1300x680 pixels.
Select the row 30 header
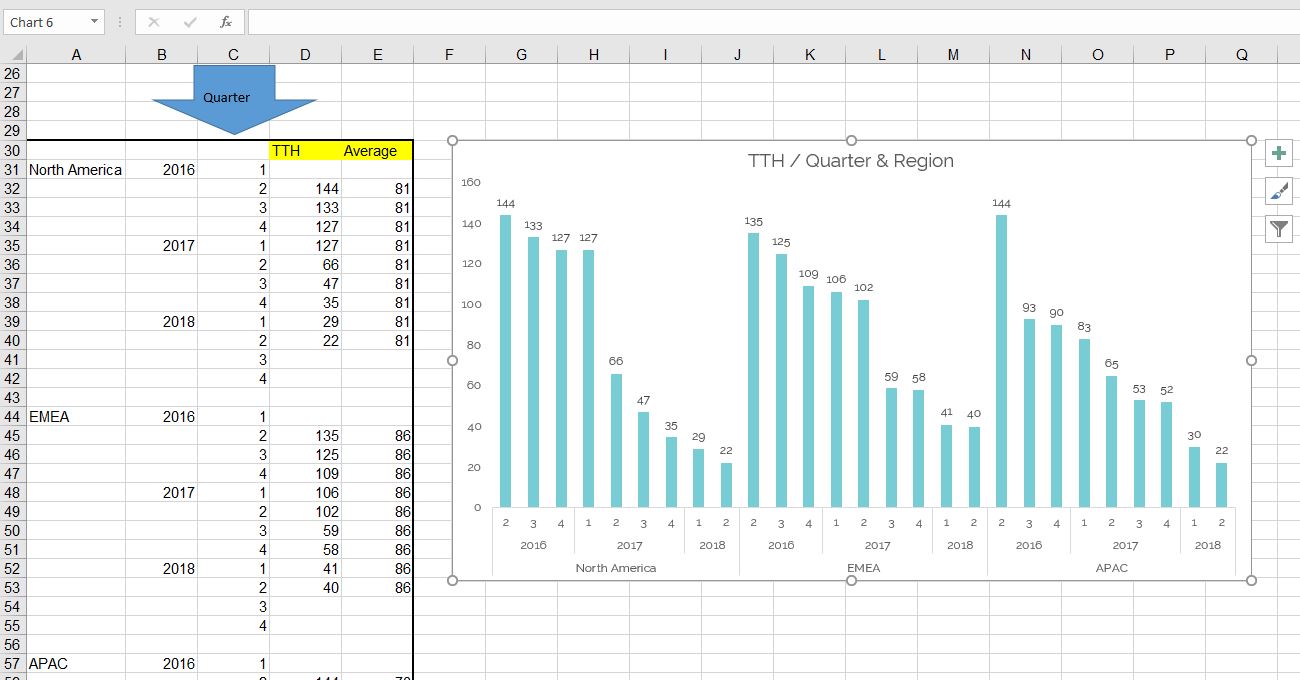point(13,151)
